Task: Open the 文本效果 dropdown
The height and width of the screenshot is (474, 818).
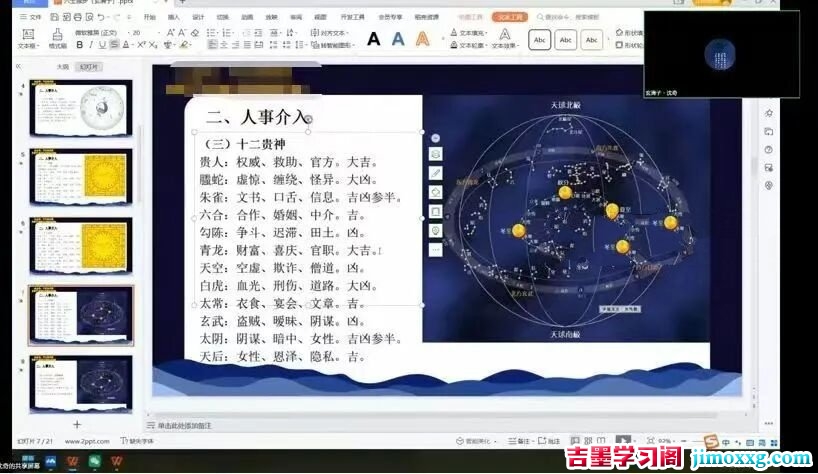Action: [504, 39]
